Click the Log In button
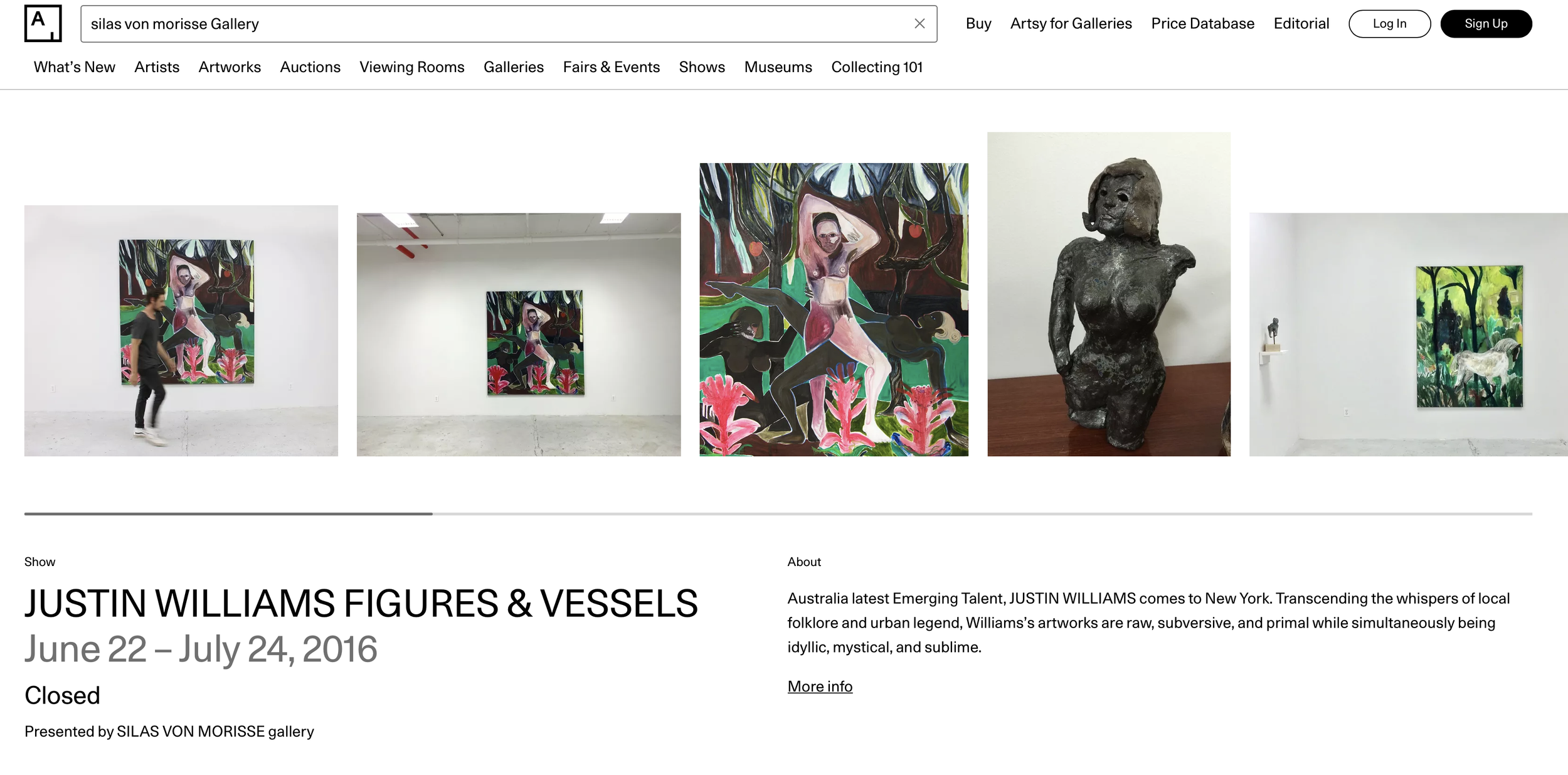The image size is (1568, 775). [1389, 24]
